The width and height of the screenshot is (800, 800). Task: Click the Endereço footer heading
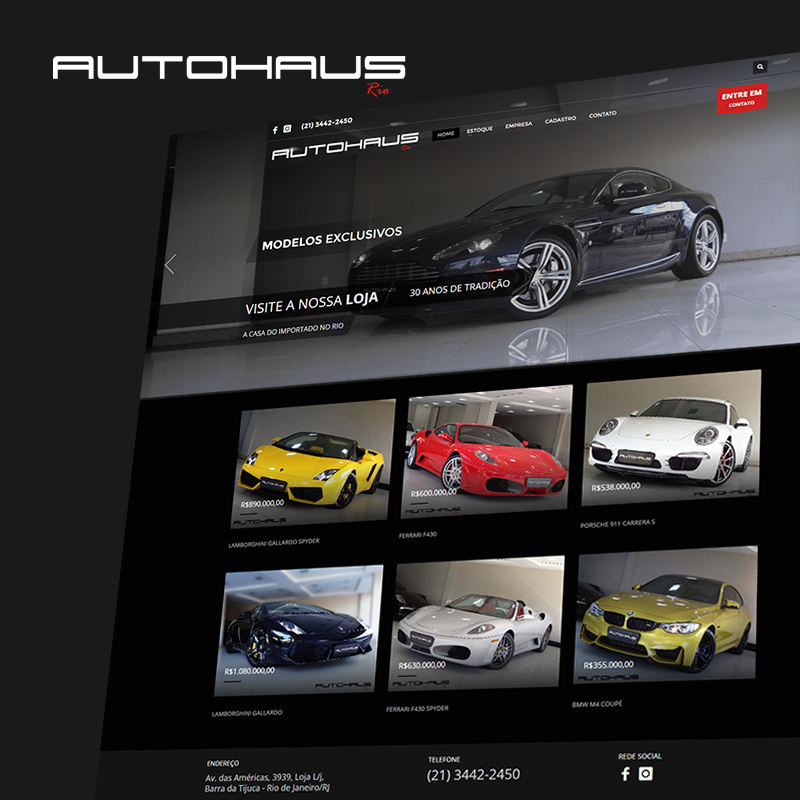[x=223, y=763]
